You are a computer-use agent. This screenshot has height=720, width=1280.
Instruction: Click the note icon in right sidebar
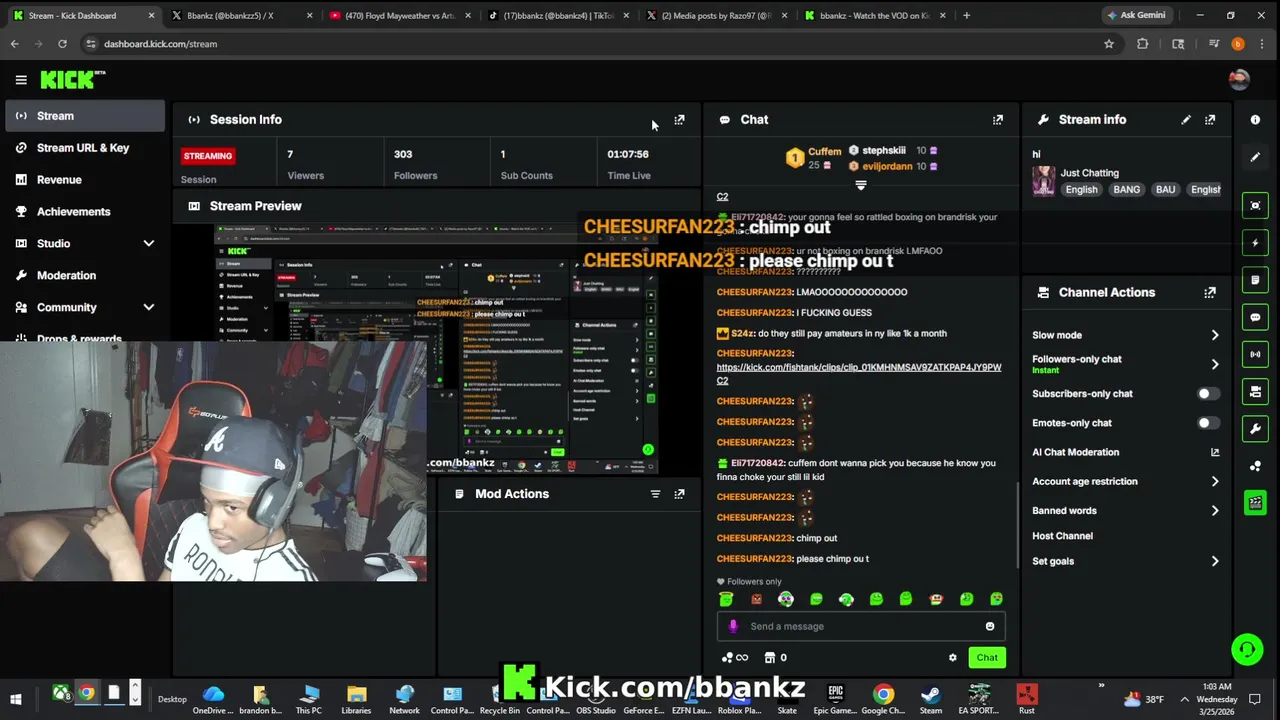pyautogui.click(x=1255, y=280)
